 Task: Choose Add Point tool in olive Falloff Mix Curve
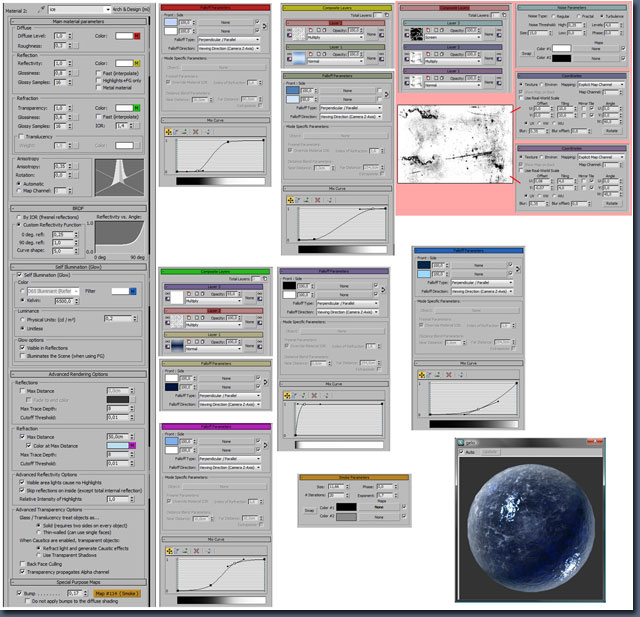(x=307, y=200)
